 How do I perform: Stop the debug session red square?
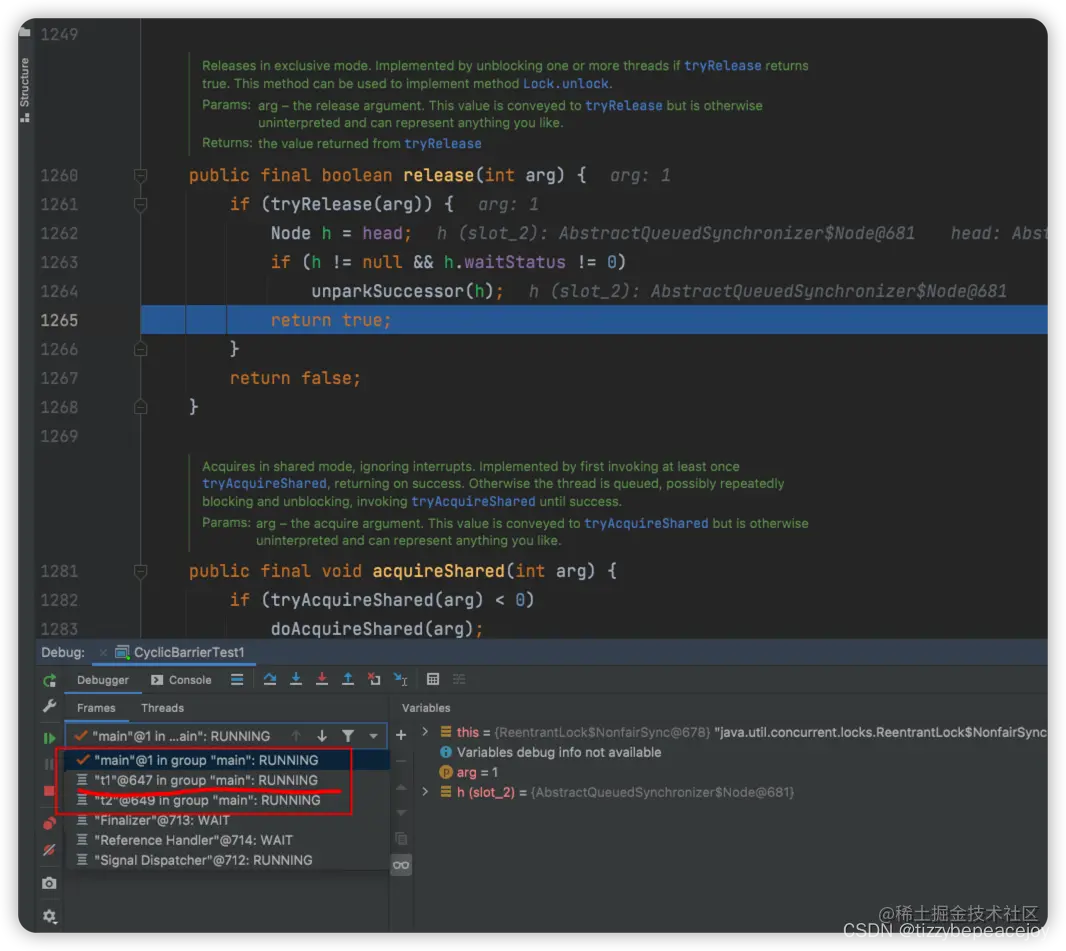point(49,791)
